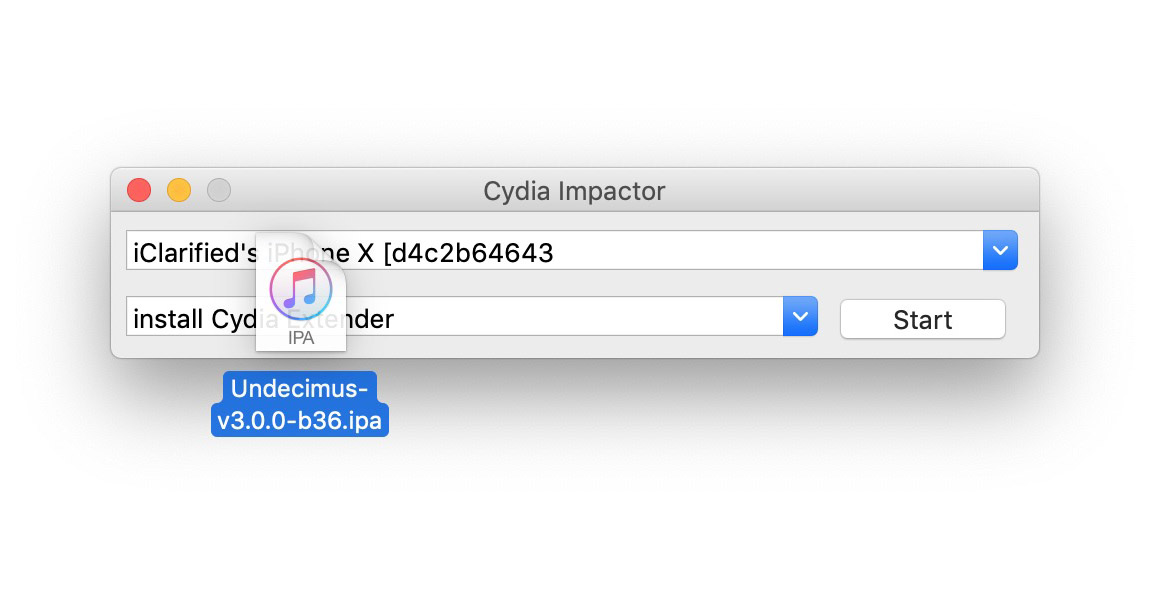Open the install command dropdown arrow
1152x600 pixels.
tap(800, 317)
